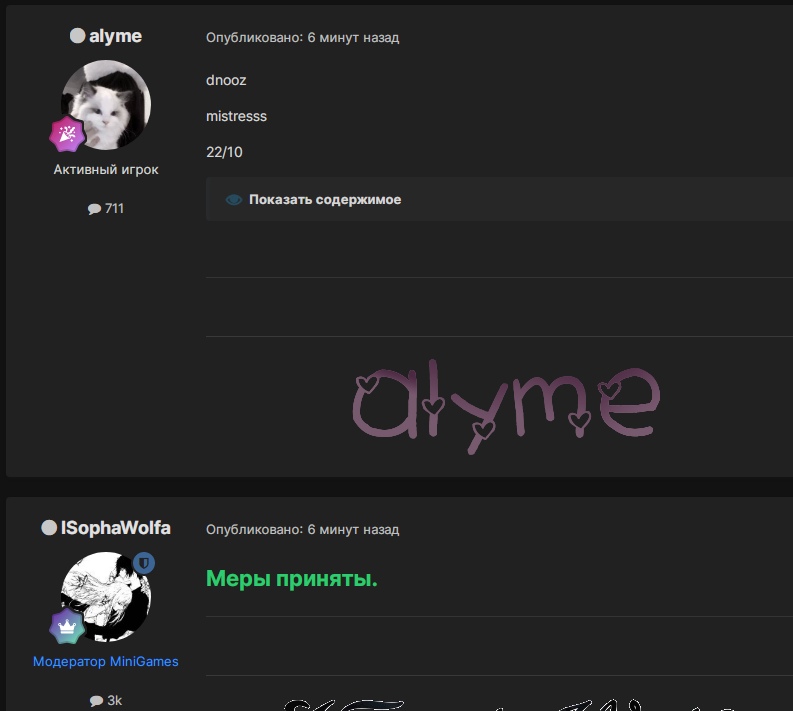
Task: Click the spoiler bar's empty area
Action: (600, 200)
